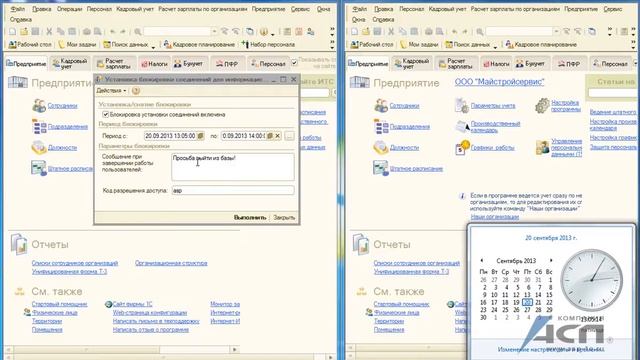This screenshot has height=360, width=640.
Task: Switch to Бухучет tab in right window
Action: click(531, 64)
